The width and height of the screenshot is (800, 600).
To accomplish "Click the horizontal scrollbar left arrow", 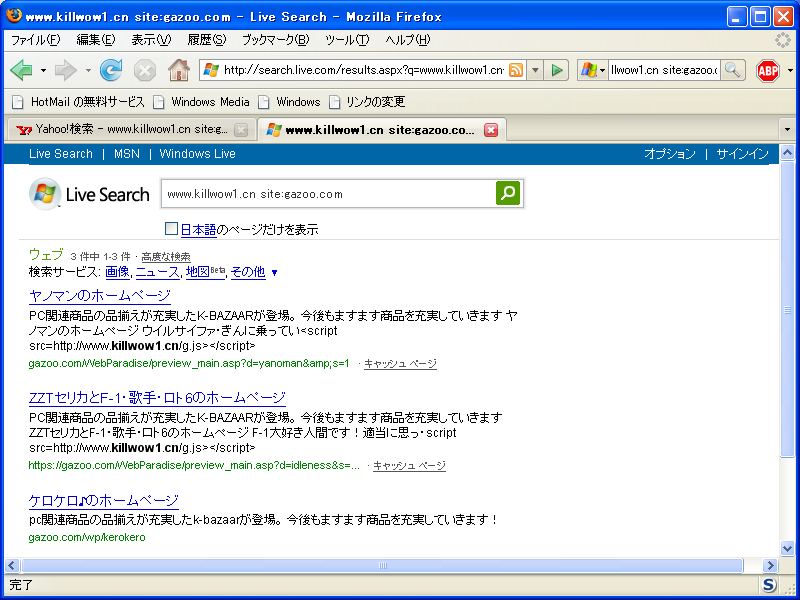I will tap(12, 565).
